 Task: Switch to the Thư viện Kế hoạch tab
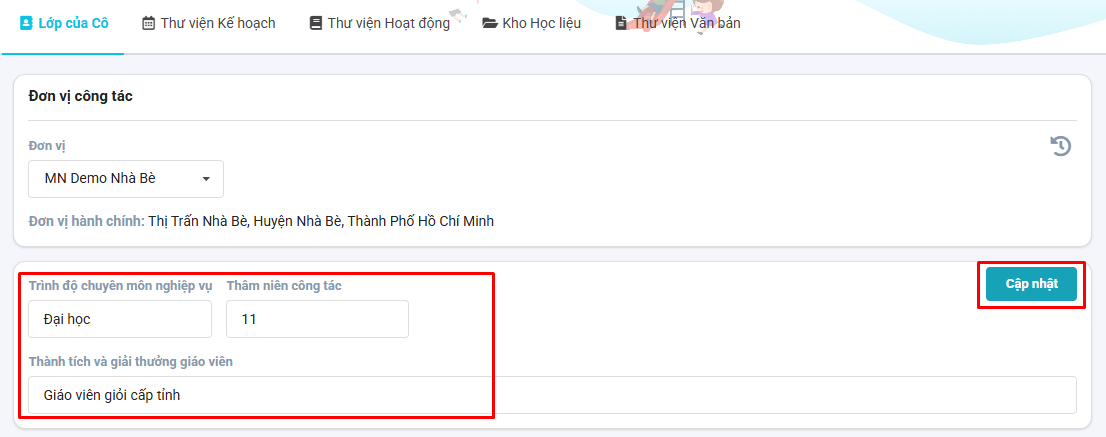209,23
